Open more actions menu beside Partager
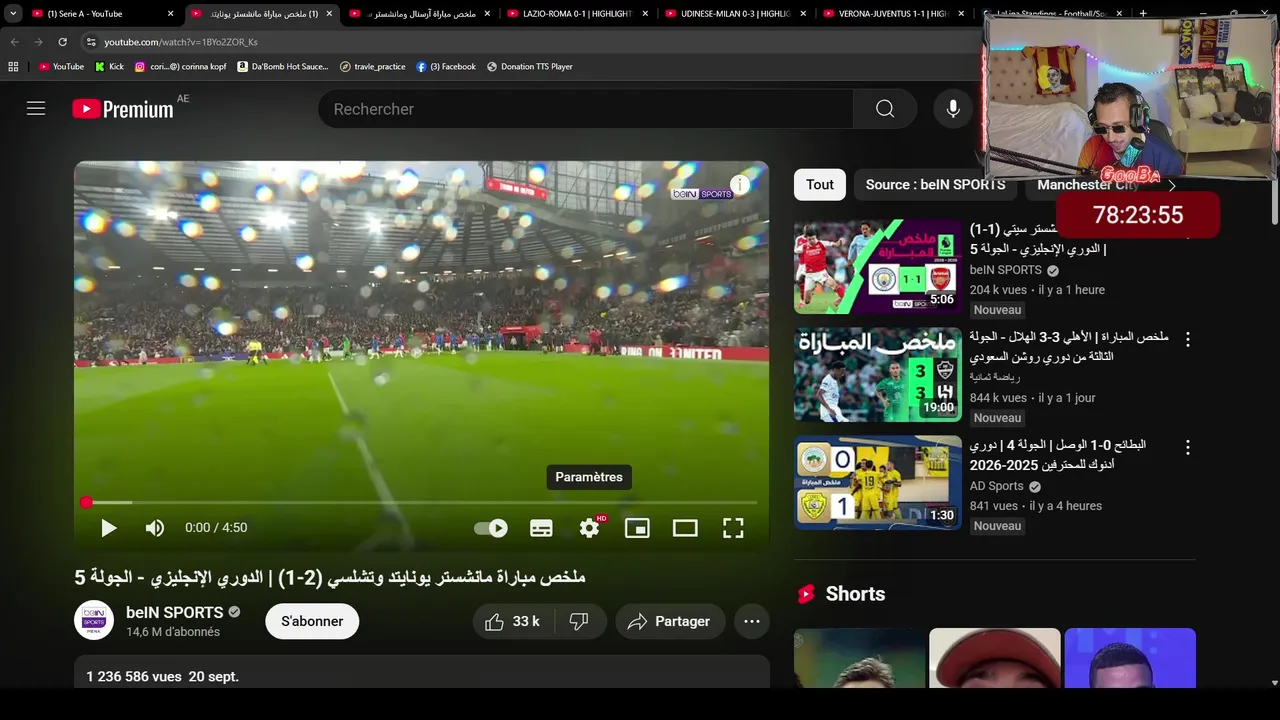1280x720 pixels. click(752, 621)
